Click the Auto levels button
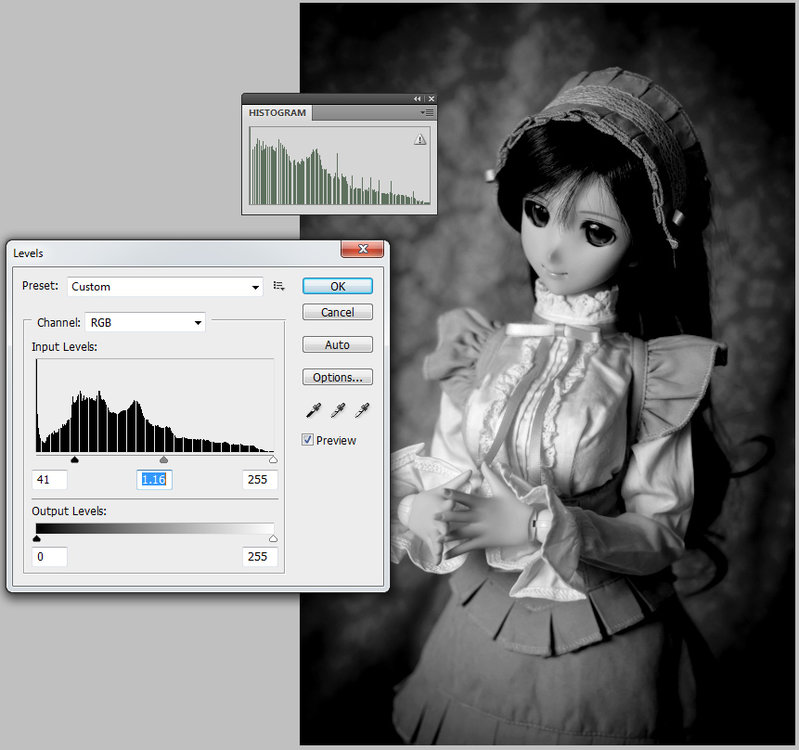 click(x=337, y=345)
